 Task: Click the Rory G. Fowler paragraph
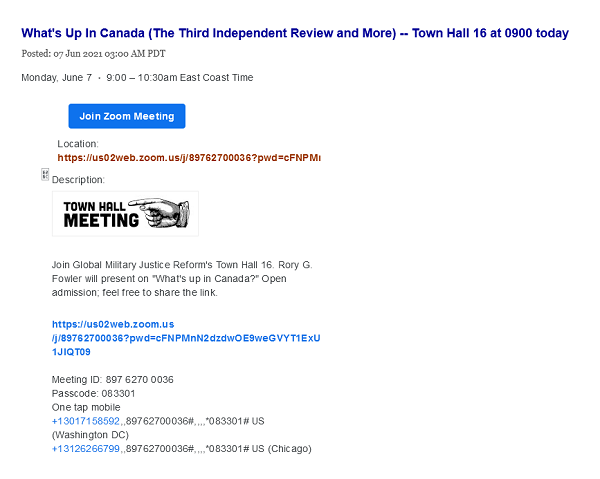pos(180,264)
